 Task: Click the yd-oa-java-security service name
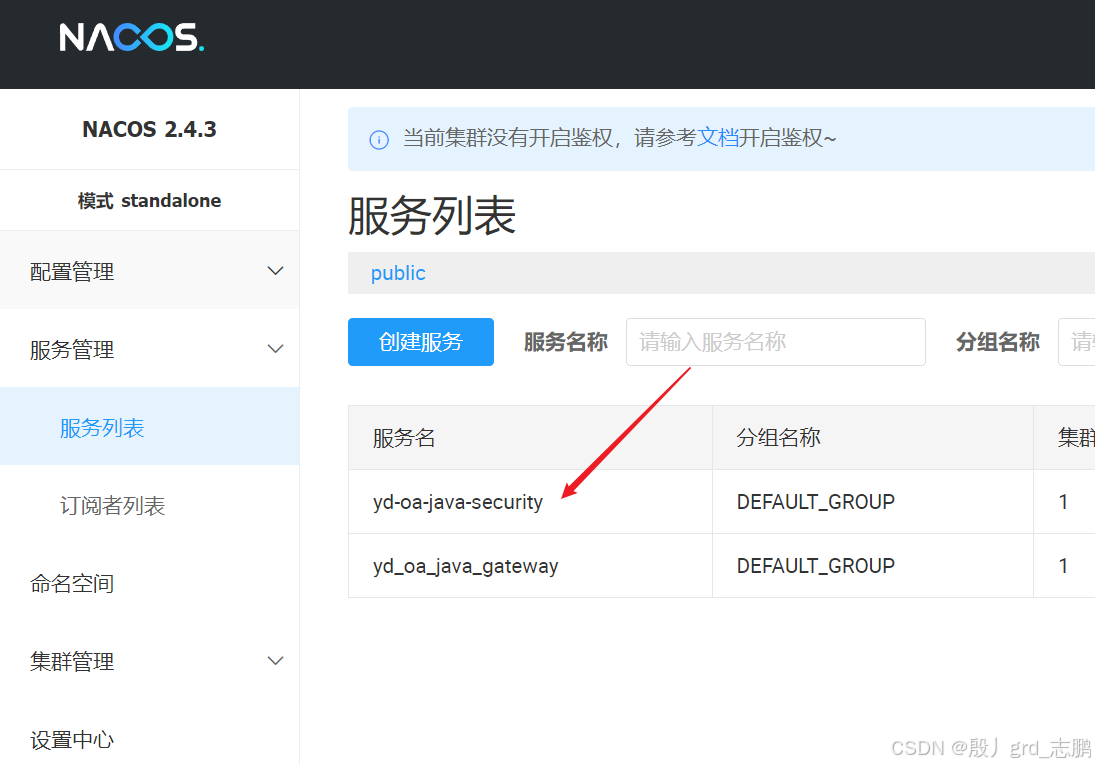[x=457, y=502]
